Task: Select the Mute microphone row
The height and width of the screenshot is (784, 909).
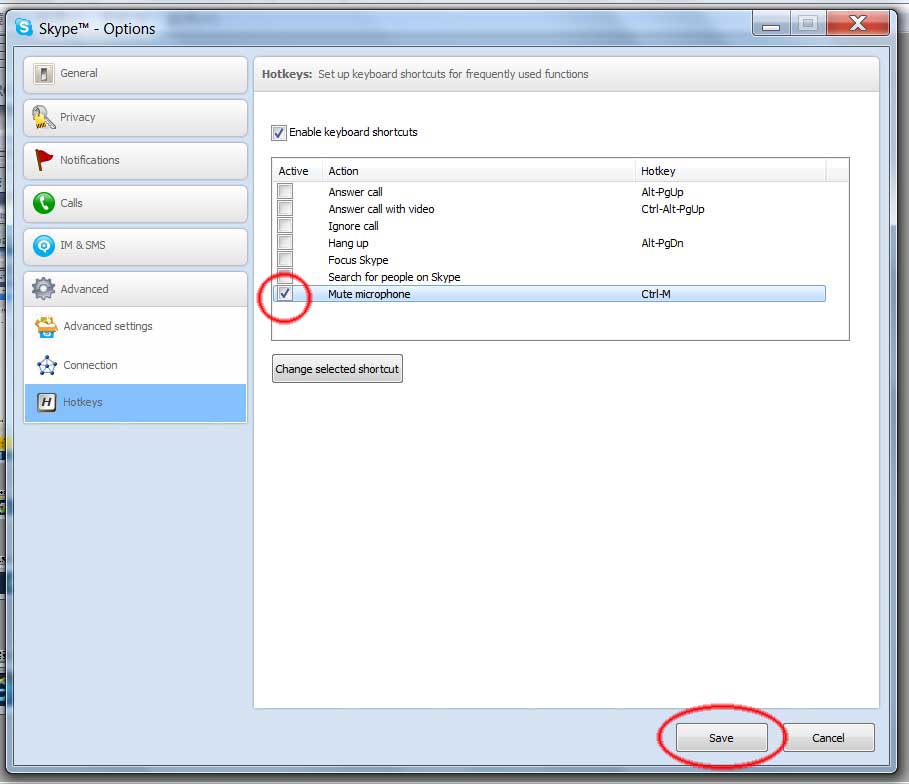Action: 549,293
